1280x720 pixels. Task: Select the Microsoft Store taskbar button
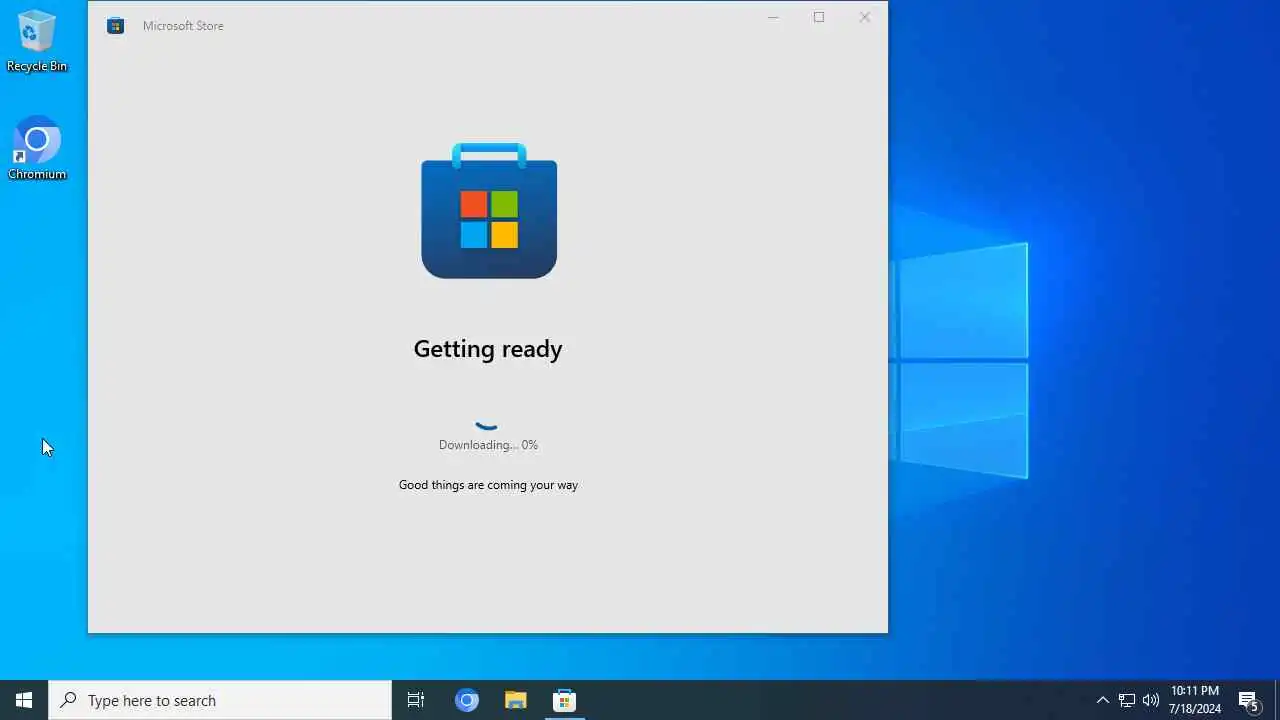tap(565, 700)
